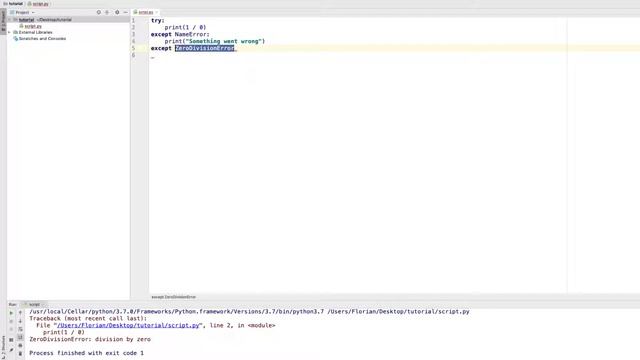Toggle scroll to end in Run console

(x=20, y=338)
